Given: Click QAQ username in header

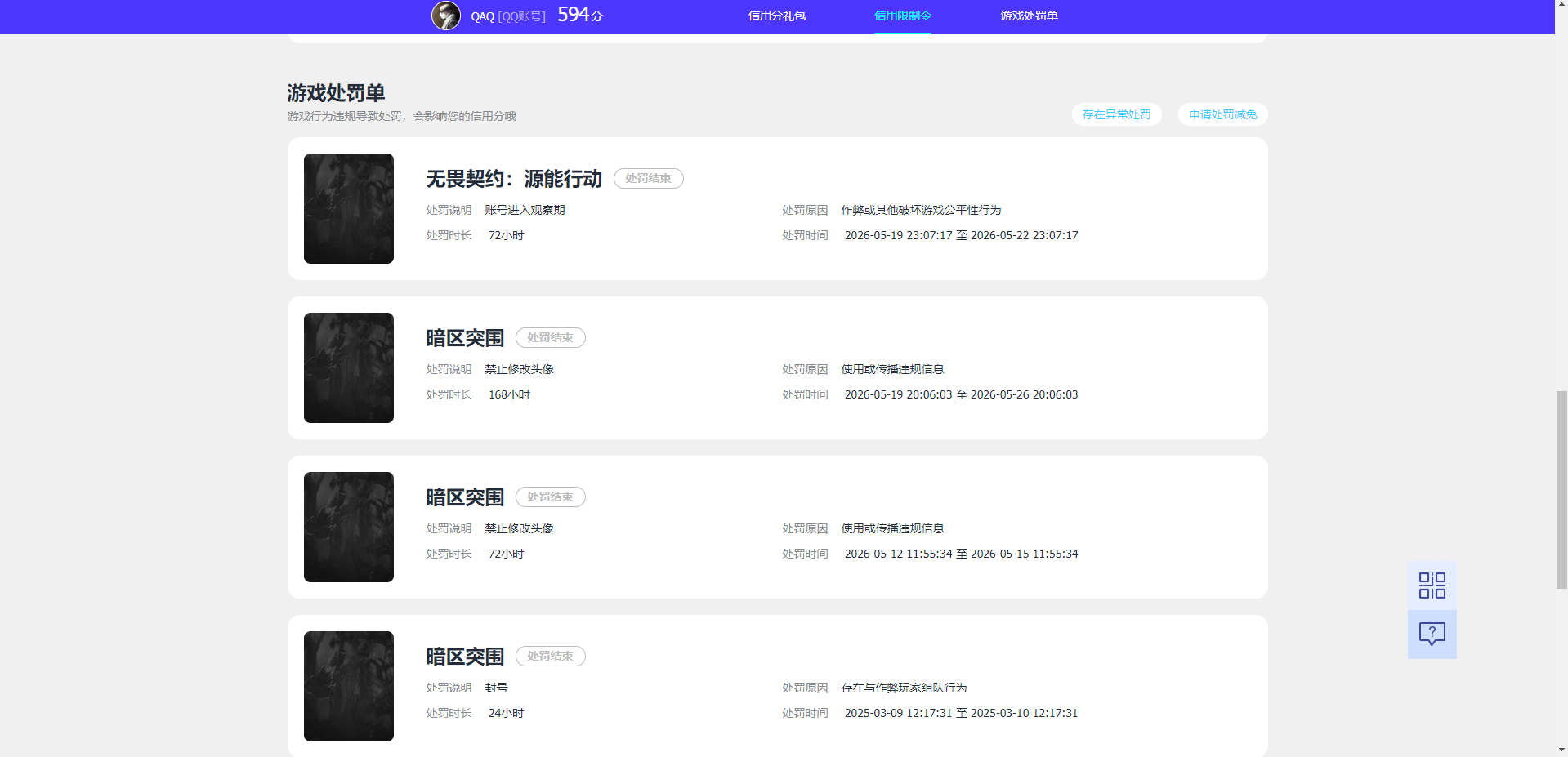Looking at the screenshot, I should pyautogui.click(x=482, y=16).
